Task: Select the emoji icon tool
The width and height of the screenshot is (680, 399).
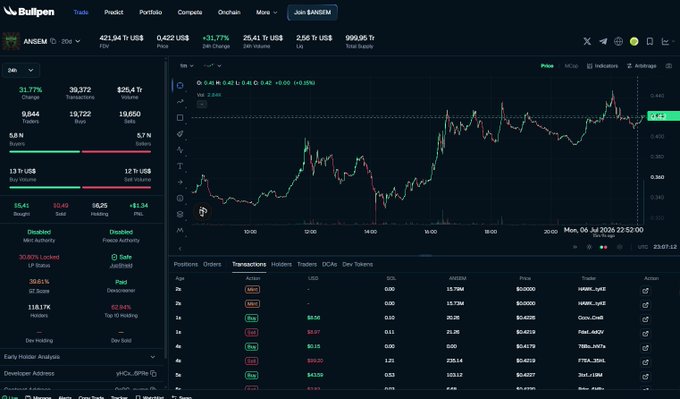Action: tap(180, 198)
